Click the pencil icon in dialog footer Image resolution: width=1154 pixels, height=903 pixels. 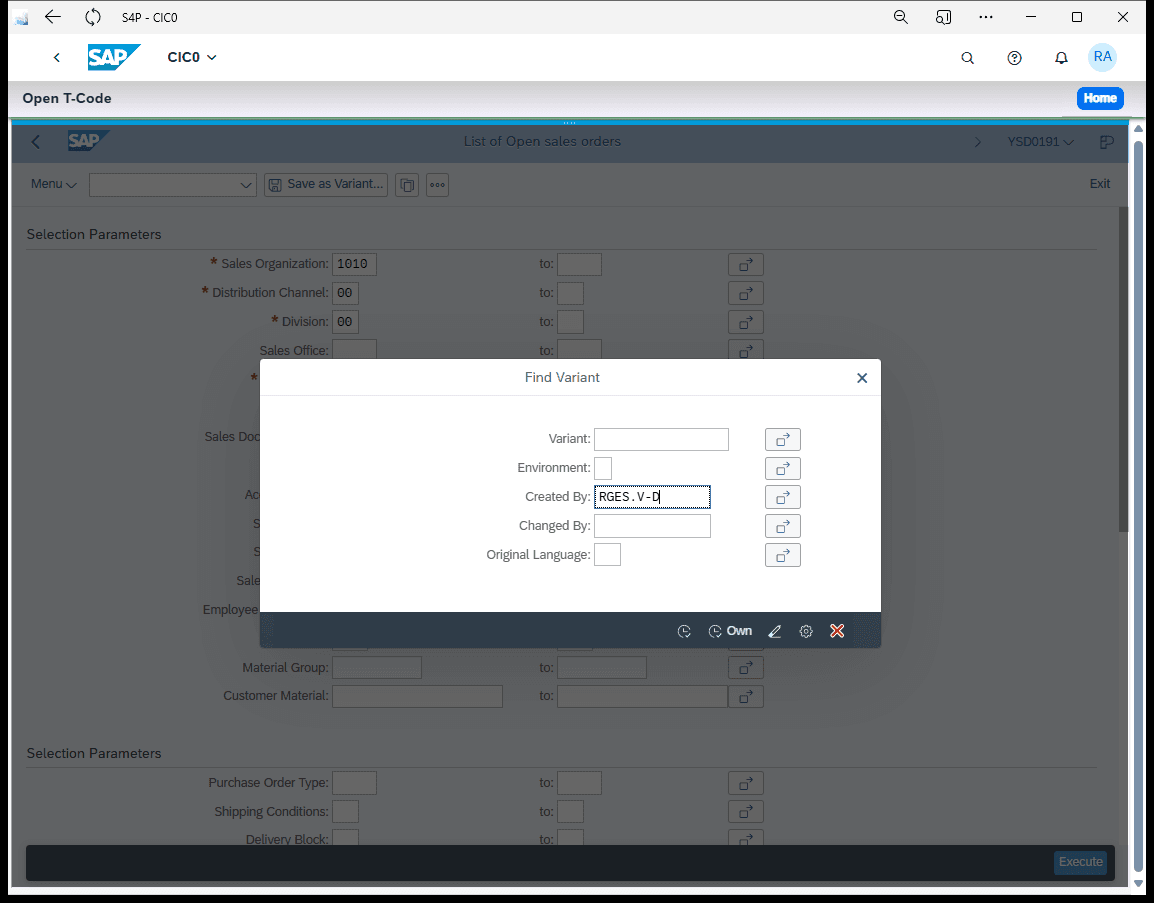(774, 631)
